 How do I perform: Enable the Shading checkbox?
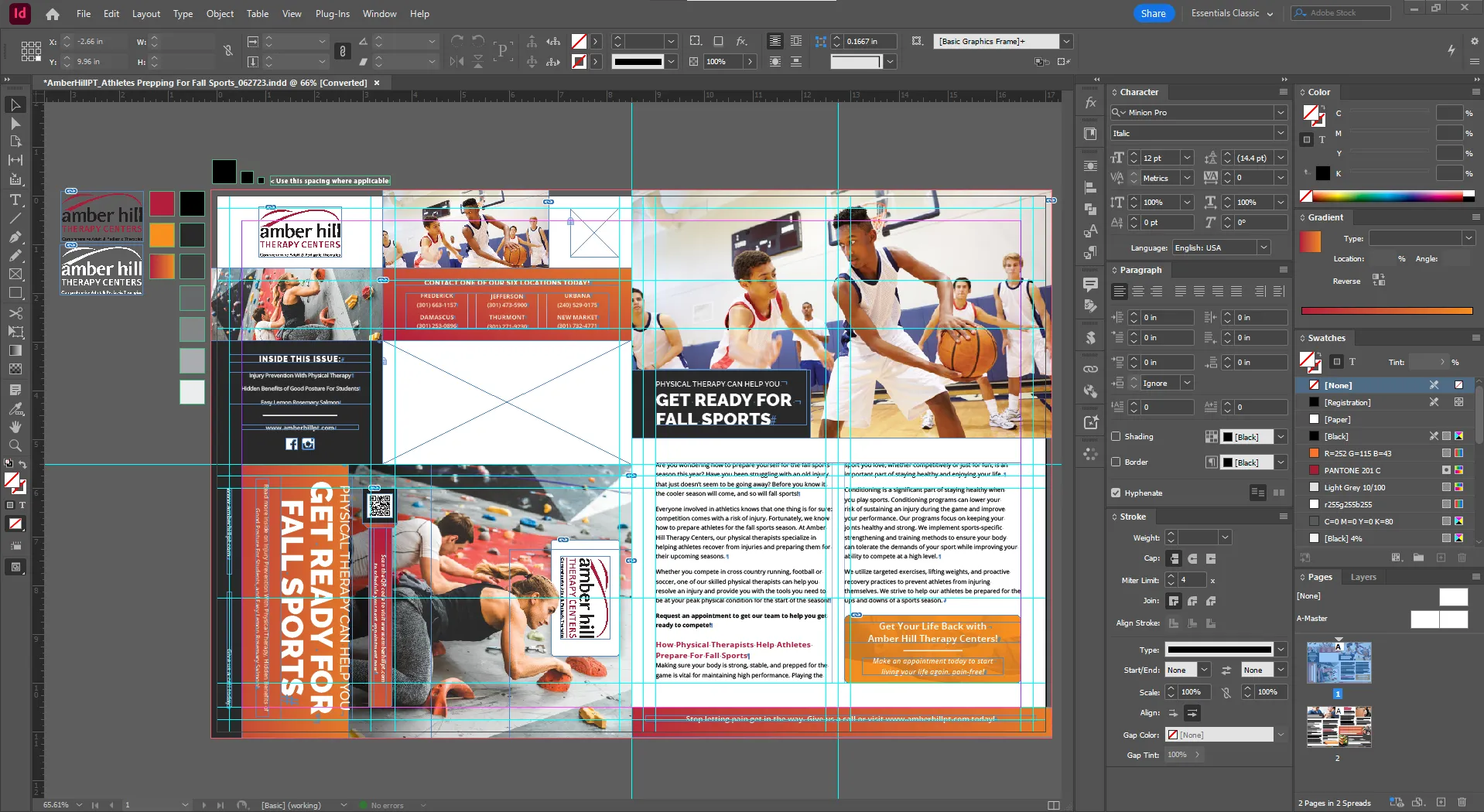[x=1116, y=436]
